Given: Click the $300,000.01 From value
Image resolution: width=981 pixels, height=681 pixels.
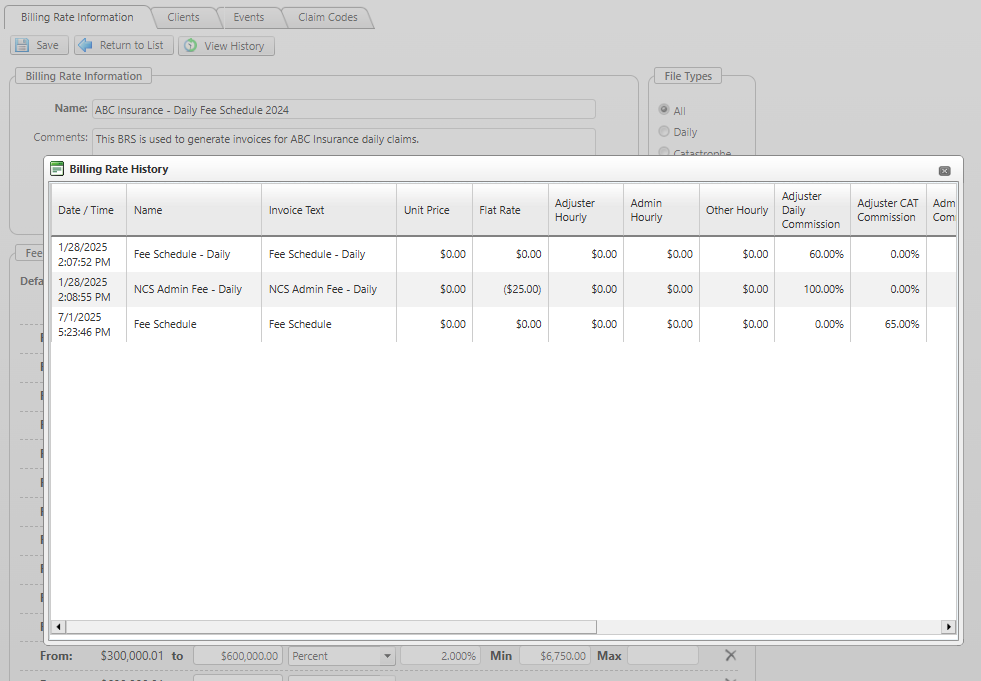Looking at the screenshot, I should pos(132,656).
